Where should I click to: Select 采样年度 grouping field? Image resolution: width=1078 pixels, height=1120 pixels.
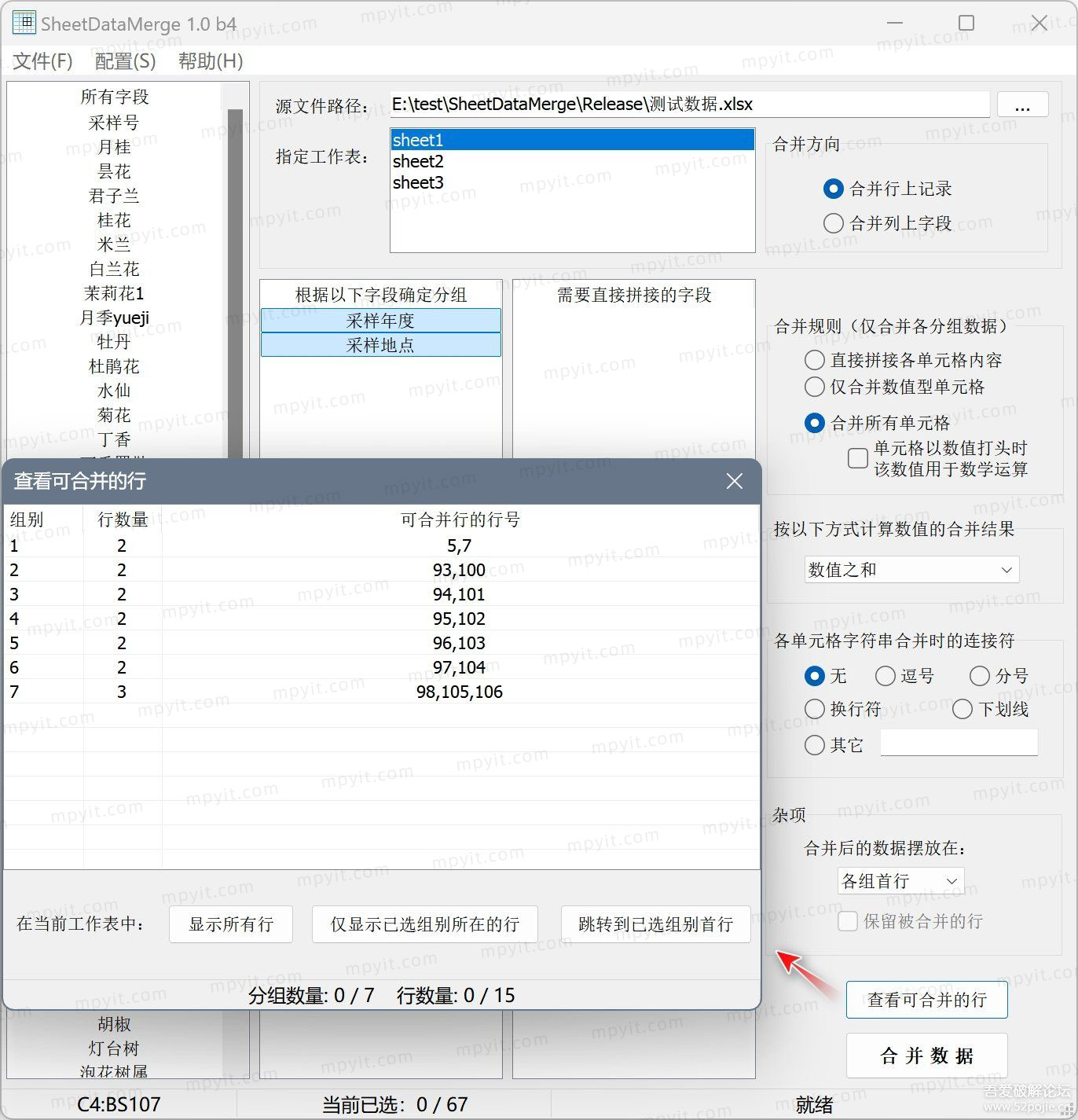[x=380, y=321]
